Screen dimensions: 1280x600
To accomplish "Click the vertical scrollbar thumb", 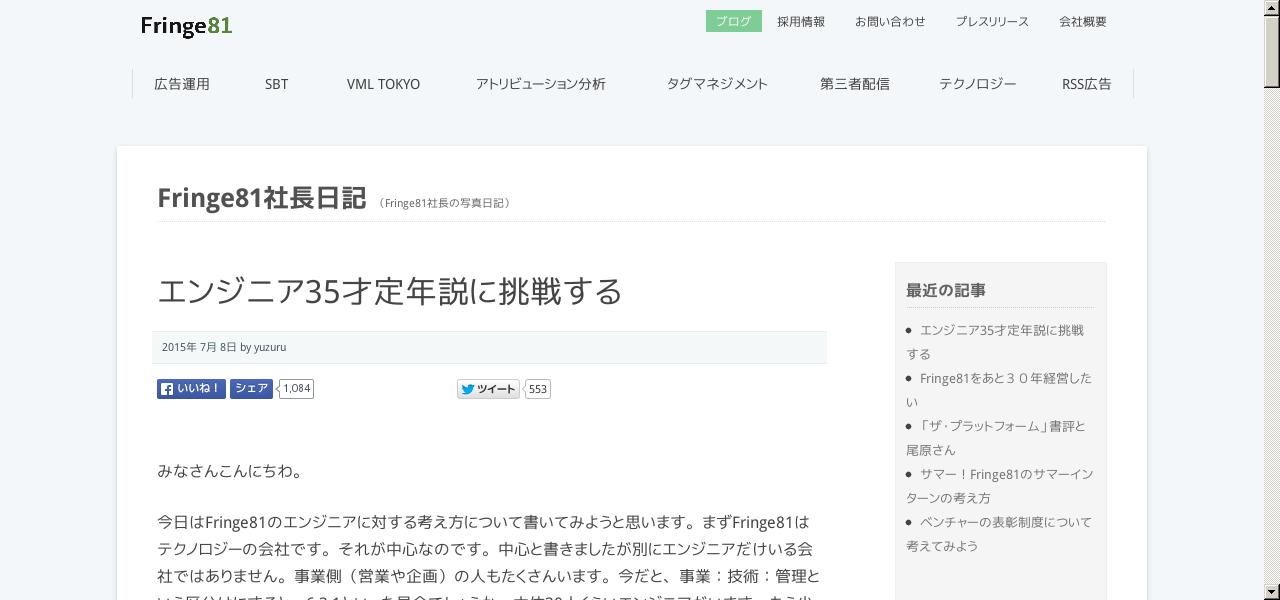I will click(x=1272, y=51).
